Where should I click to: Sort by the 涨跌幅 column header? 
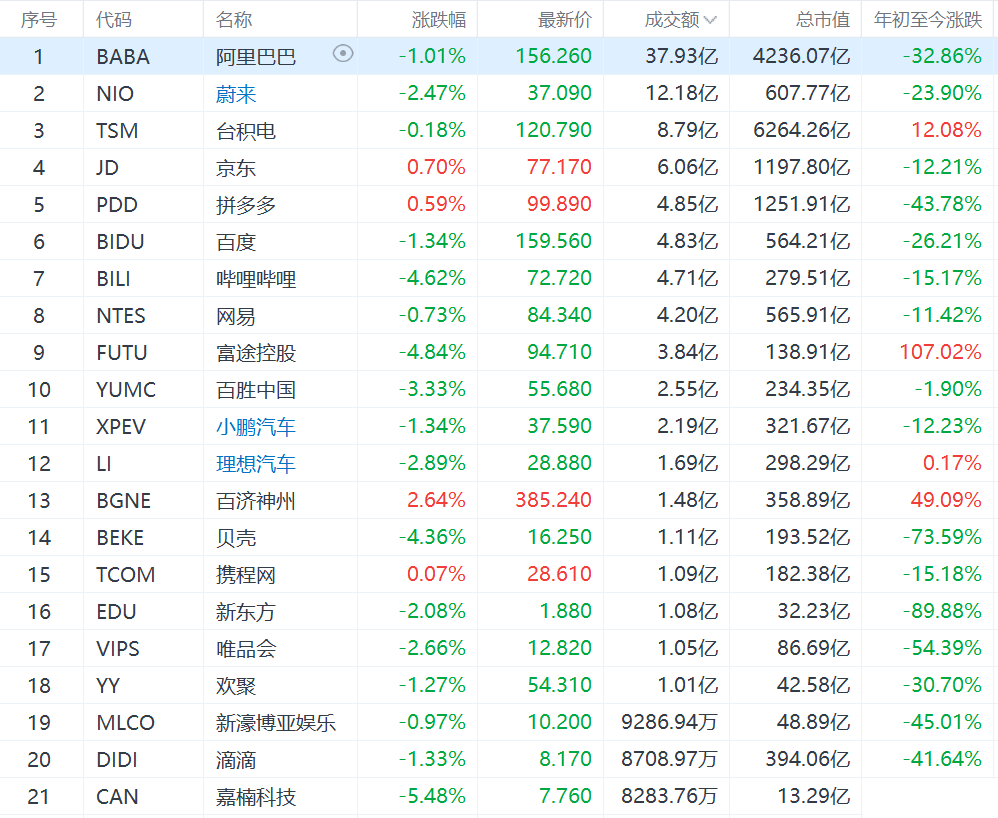point(438,19)
